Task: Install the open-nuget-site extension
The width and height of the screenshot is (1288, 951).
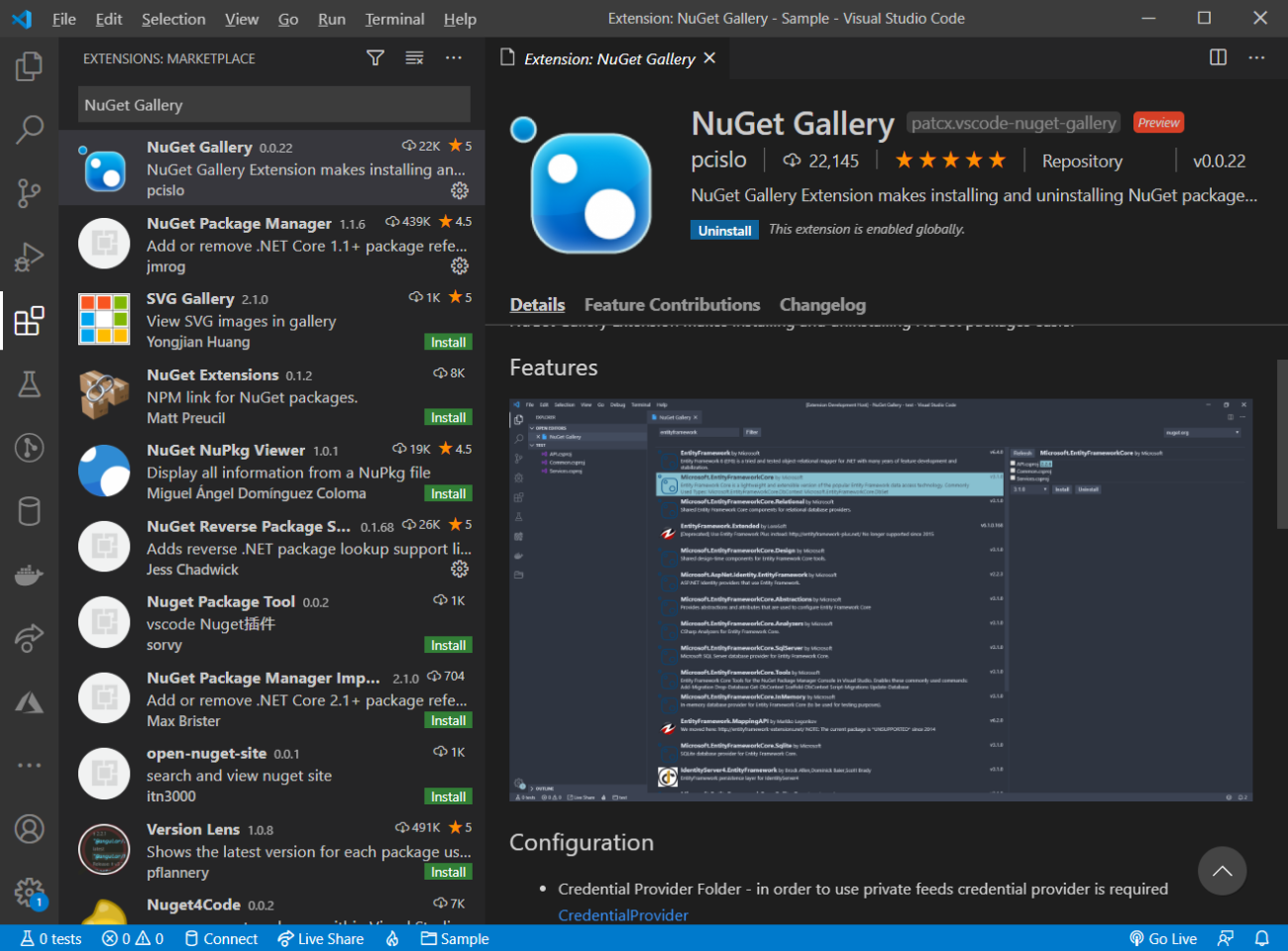Action: (448, 796)
